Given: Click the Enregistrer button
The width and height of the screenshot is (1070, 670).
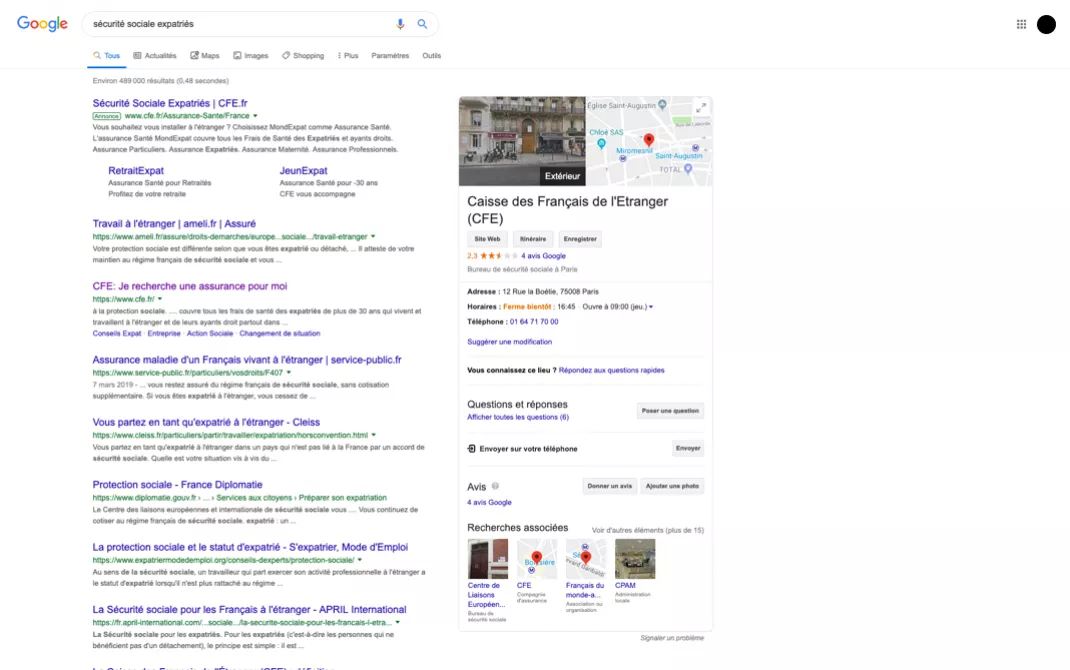Looking at the screenshot, I should tap(580, 239).
